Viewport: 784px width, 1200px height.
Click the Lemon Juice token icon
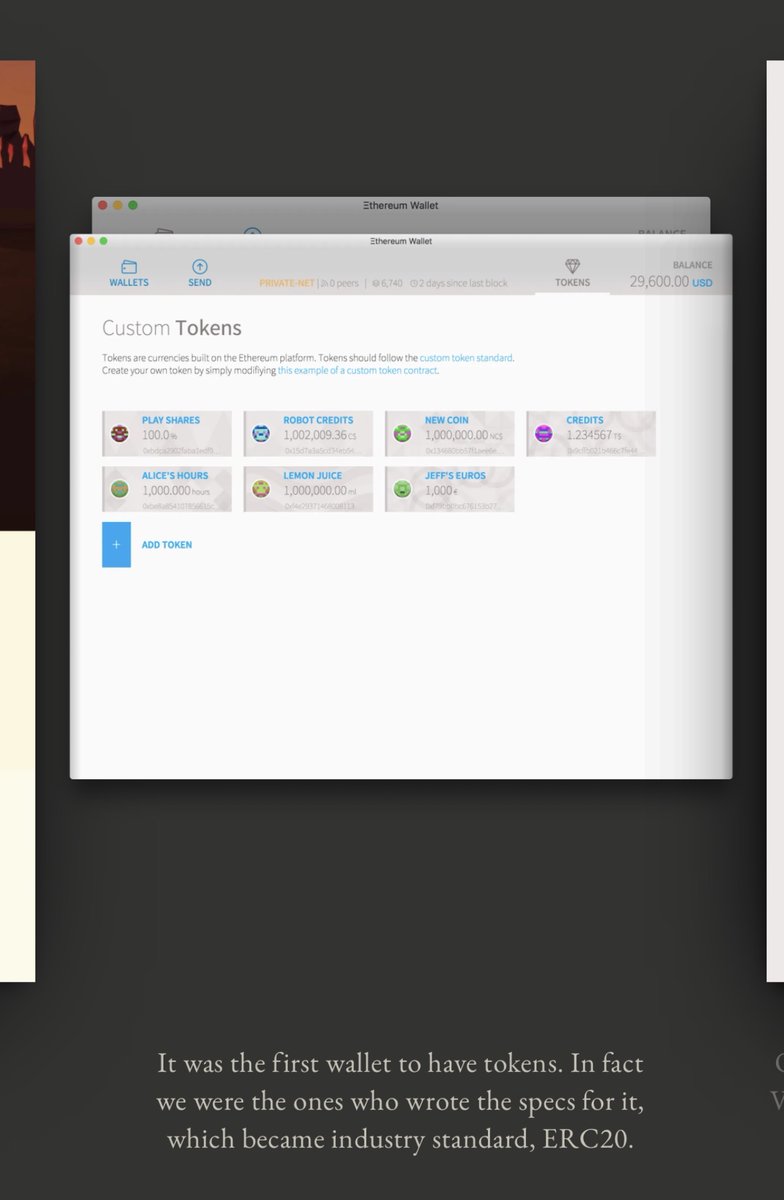coord(261,489)
